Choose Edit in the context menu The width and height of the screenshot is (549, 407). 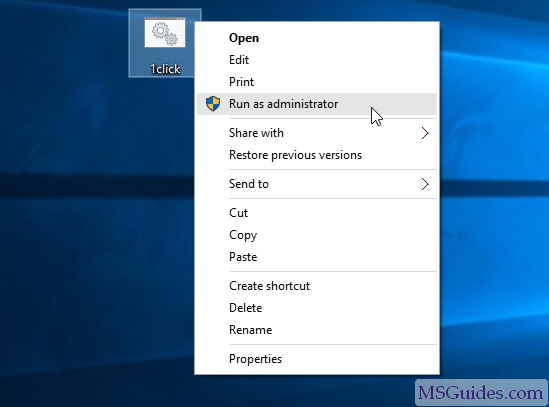pos(317,60)
